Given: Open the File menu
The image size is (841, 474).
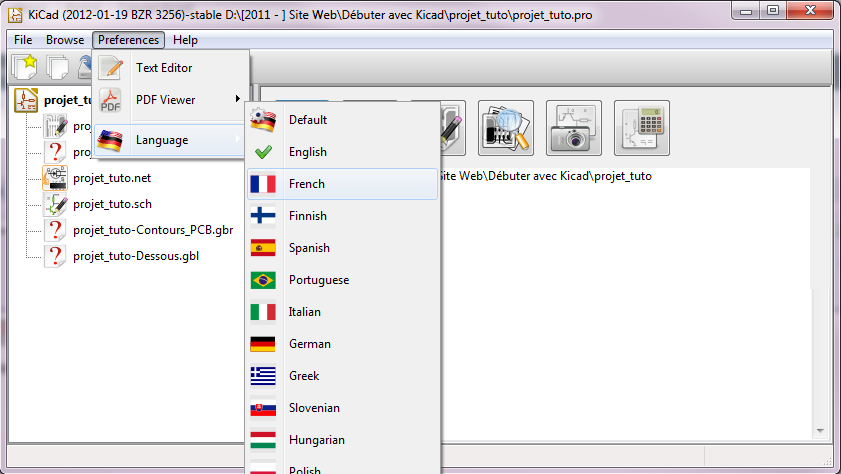Looking at the screenshot, I should coord(23,40).
